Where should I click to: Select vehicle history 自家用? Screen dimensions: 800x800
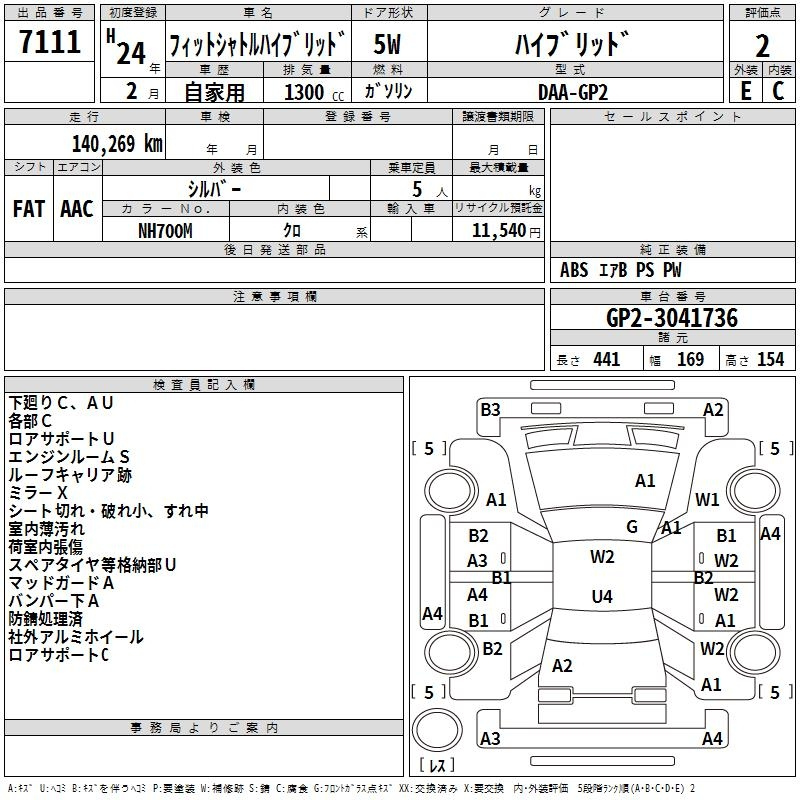(214, 92)
